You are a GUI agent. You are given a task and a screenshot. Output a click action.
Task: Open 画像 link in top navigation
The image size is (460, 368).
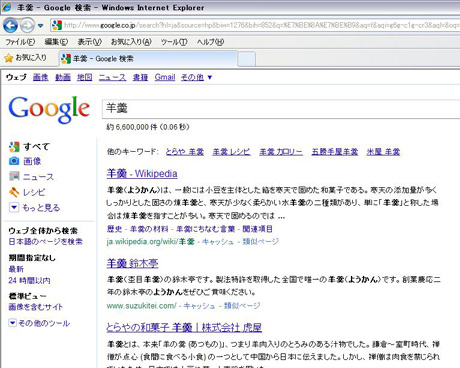coord(41,77)
